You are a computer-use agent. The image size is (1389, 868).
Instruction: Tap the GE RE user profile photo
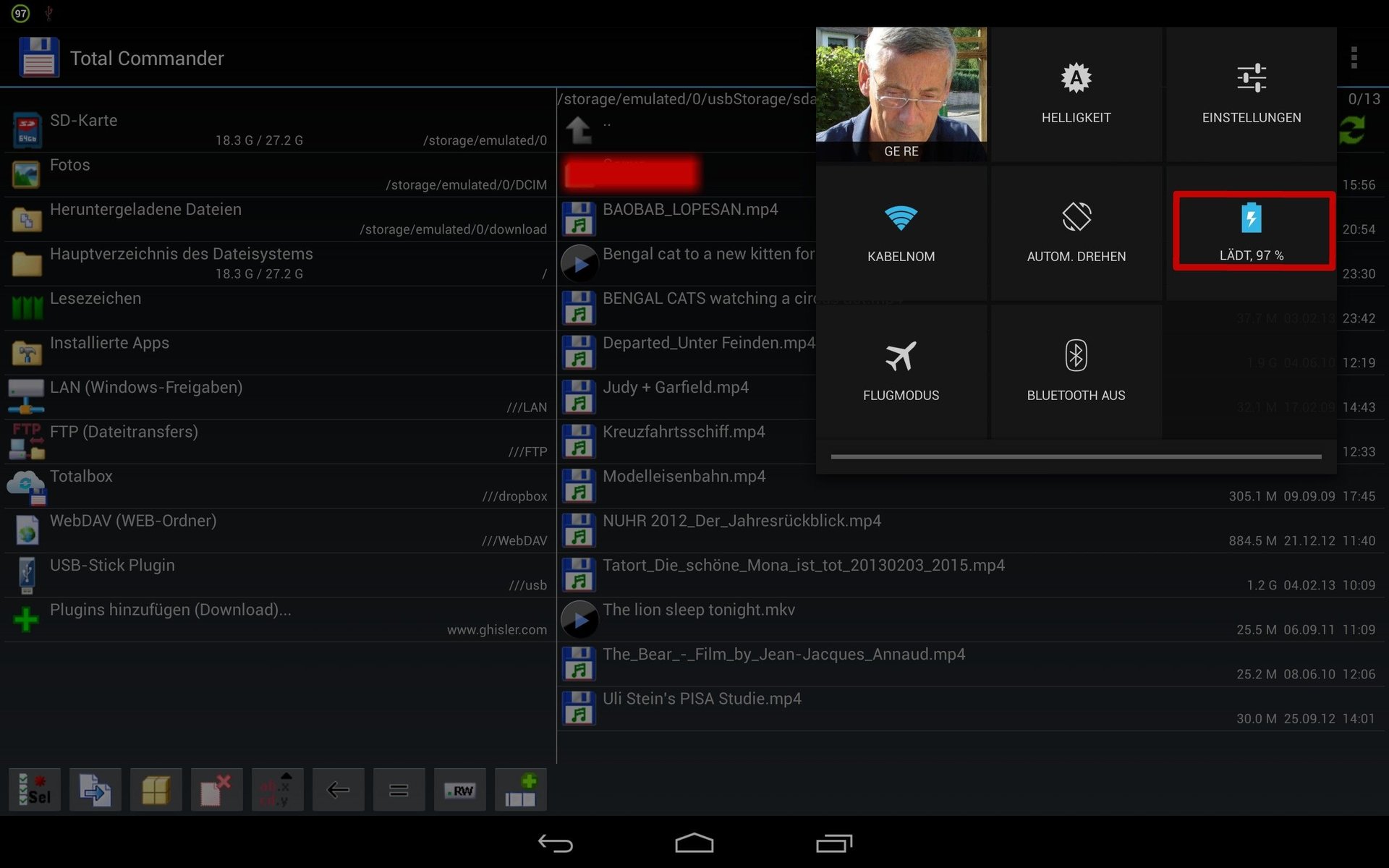[901, 93]
